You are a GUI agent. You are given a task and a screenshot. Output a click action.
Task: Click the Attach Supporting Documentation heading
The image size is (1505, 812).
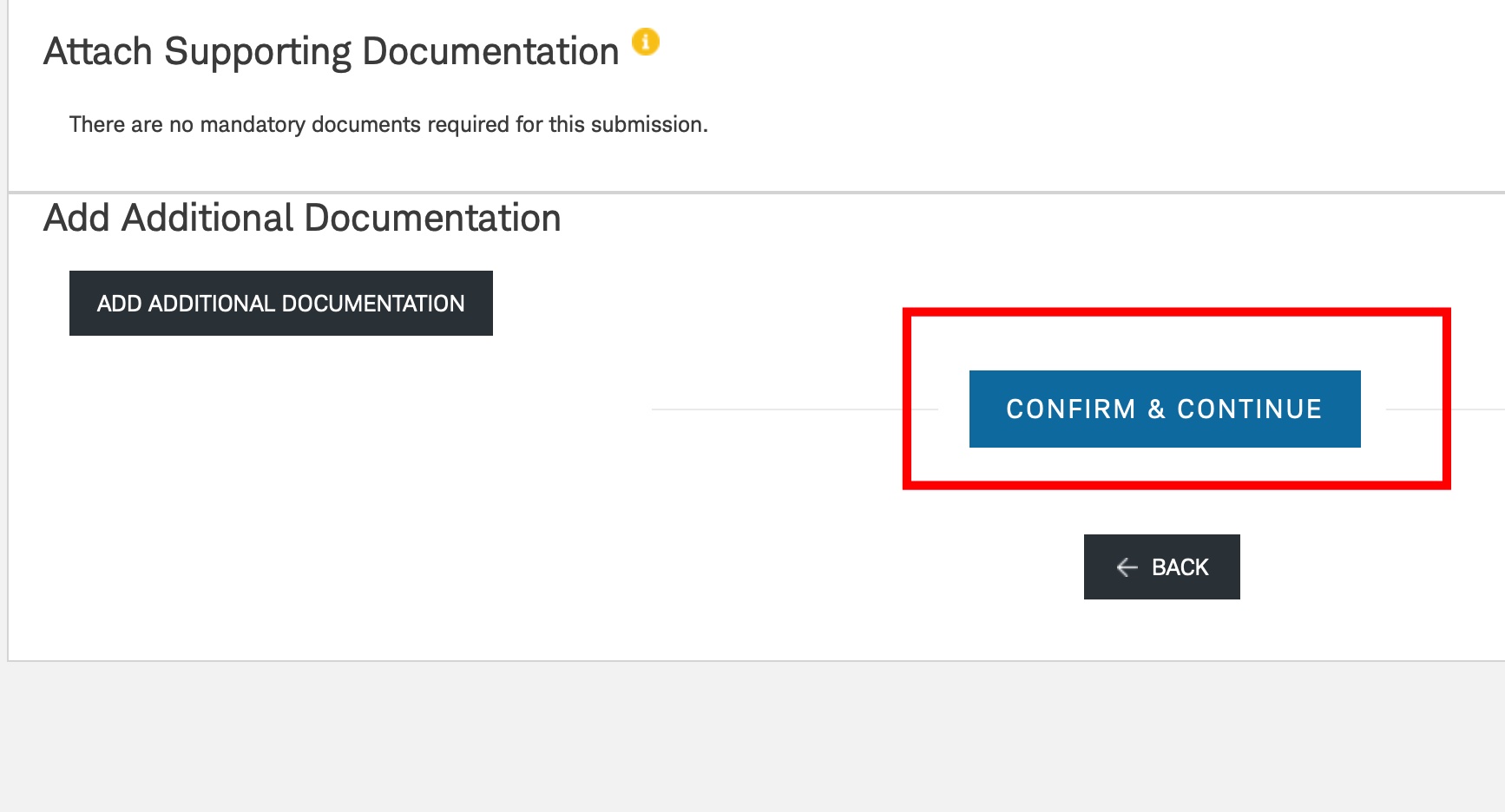click(x=332, y=51)
